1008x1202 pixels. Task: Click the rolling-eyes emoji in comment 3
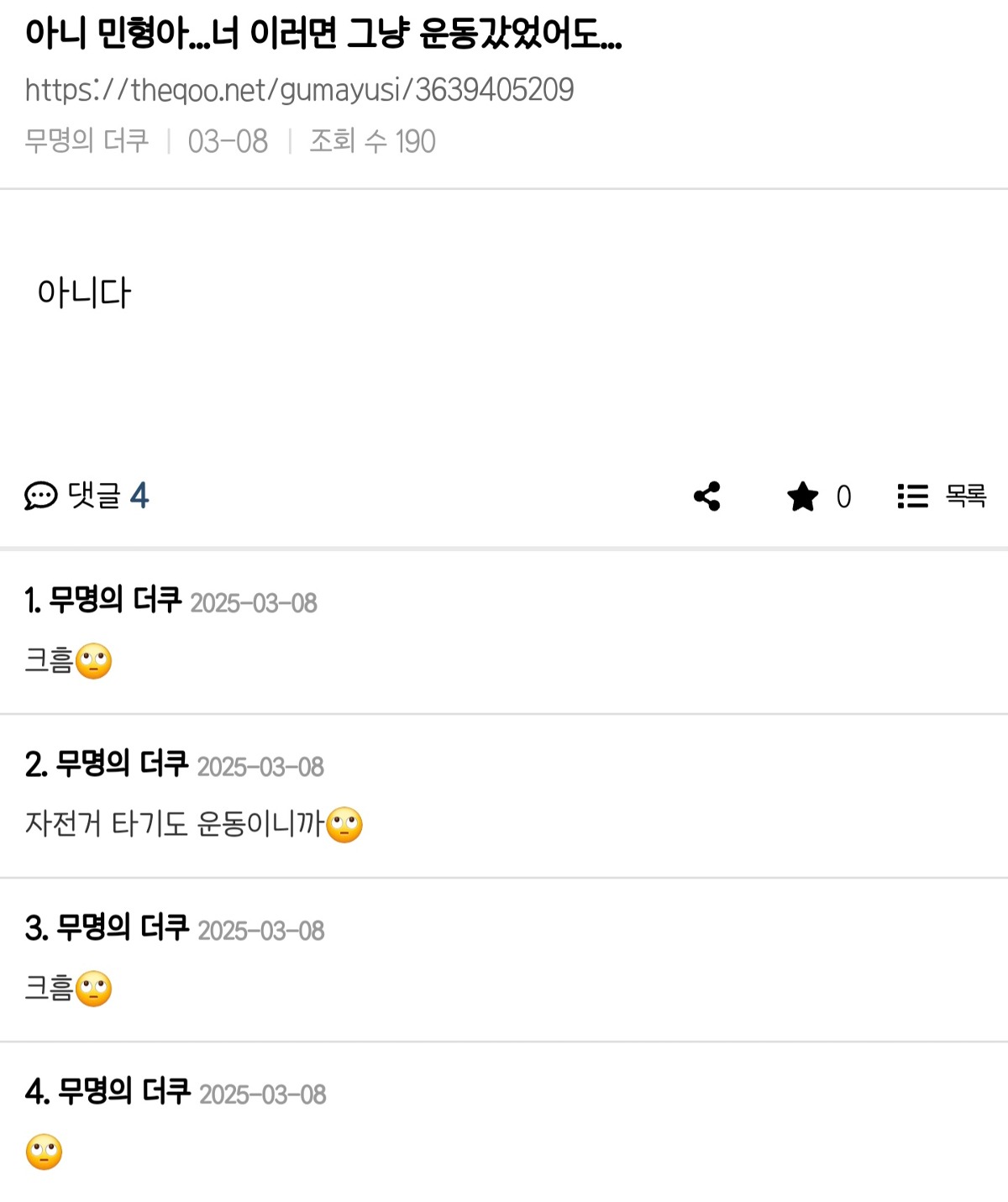(x=93, y=989)
